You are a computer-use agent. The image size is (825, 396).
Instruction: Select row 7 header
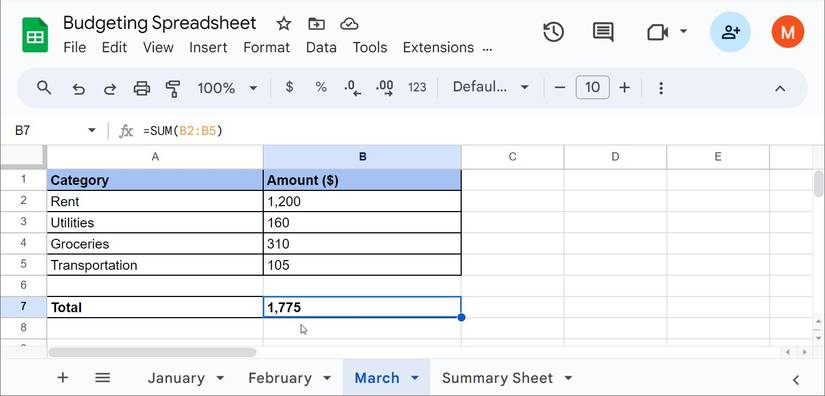[23, 307]
